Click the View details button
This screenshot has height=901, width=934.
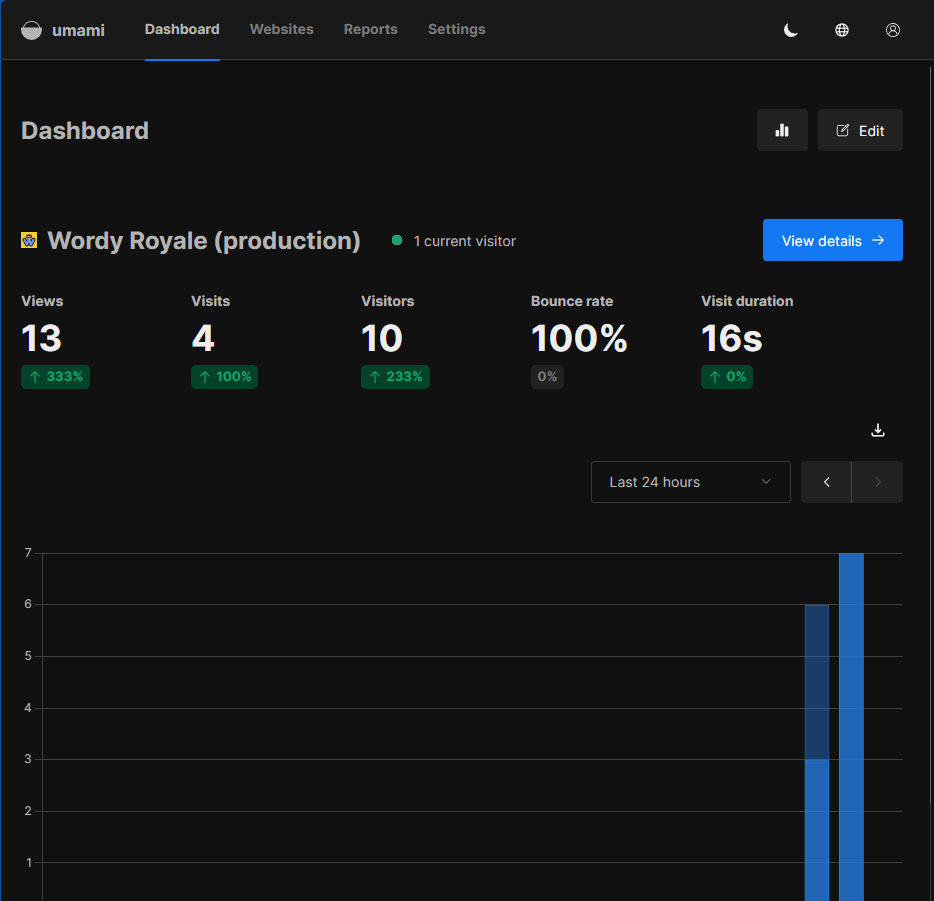pyautogui.click(x=833, y=240)
